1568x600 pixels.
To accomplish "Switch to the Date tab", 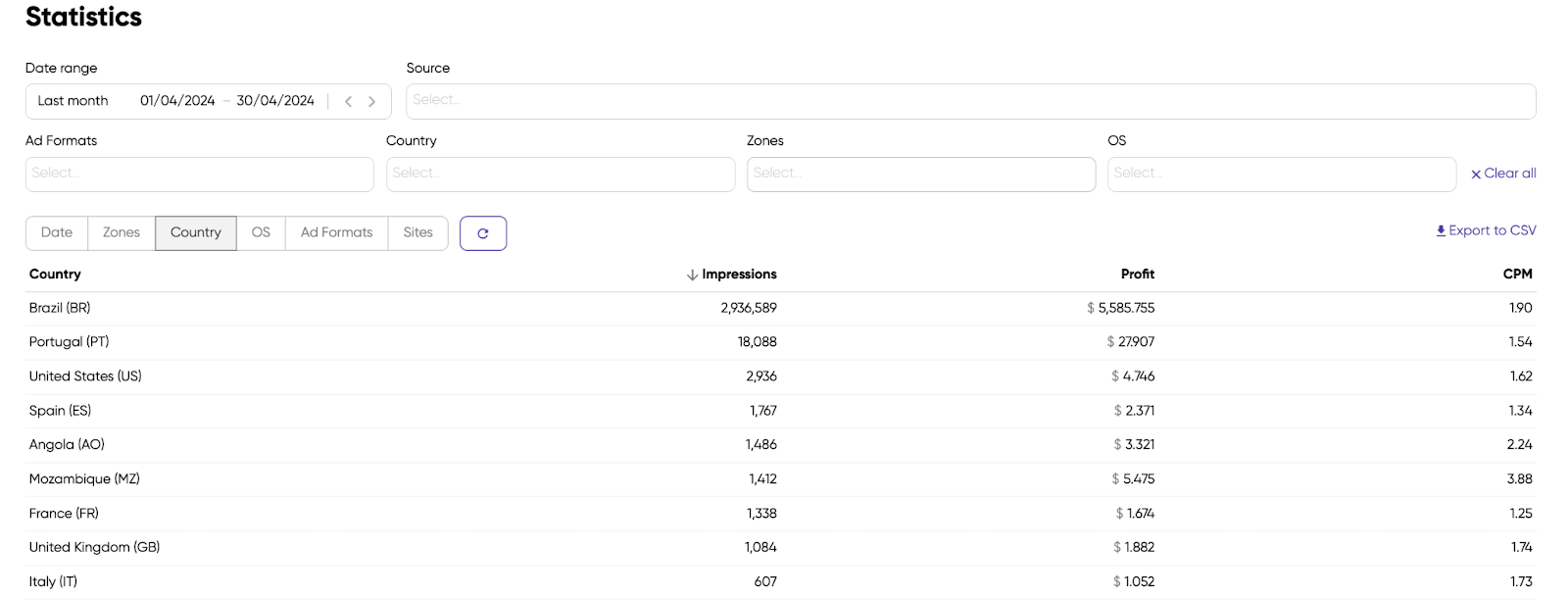I will click(57, 233).
